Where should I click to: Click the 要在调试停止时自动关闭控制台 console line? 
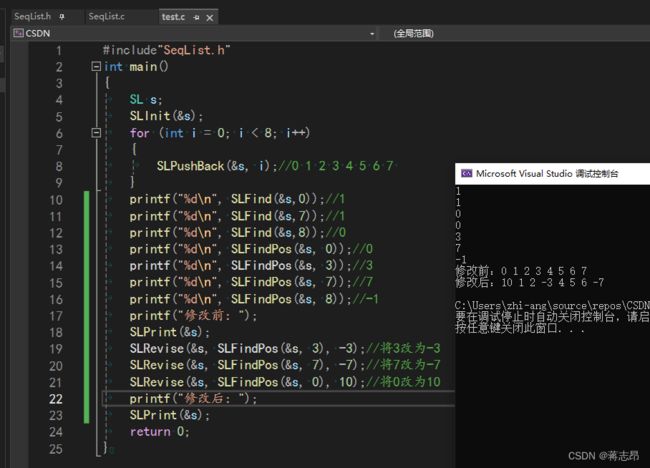point(552,317)
